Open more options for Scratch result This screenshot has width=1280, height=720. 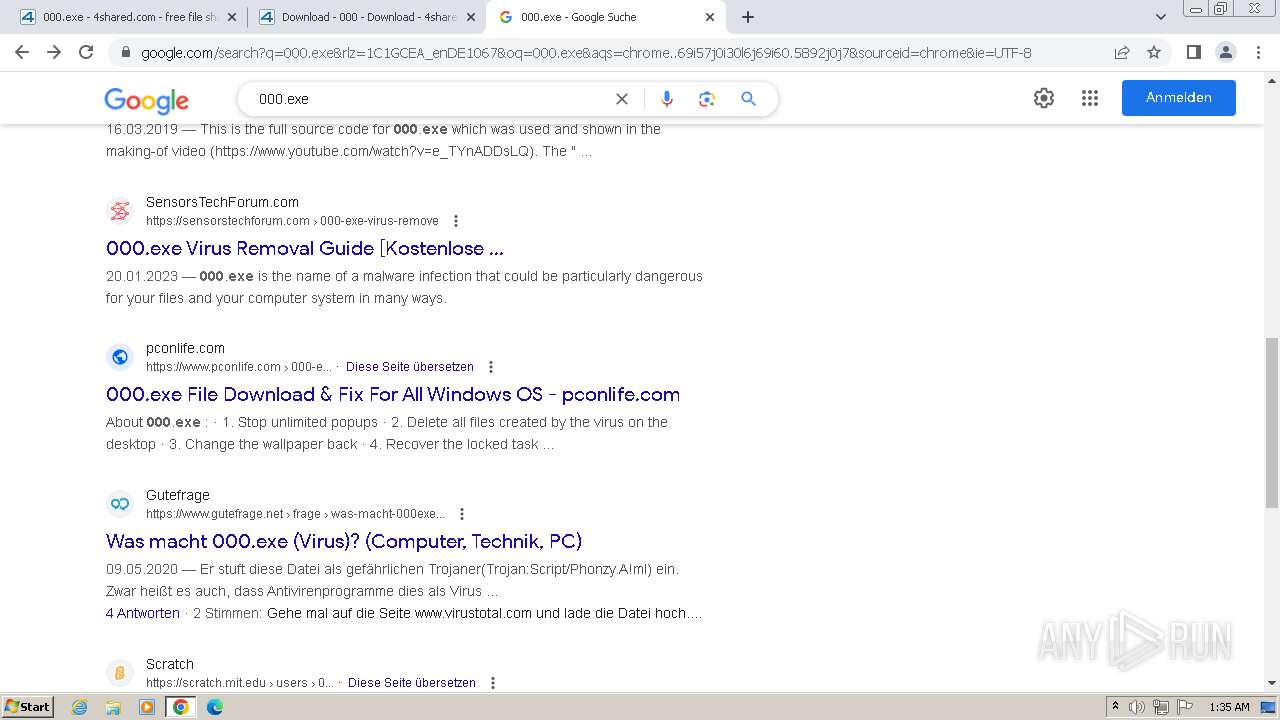tap(492, 683)
